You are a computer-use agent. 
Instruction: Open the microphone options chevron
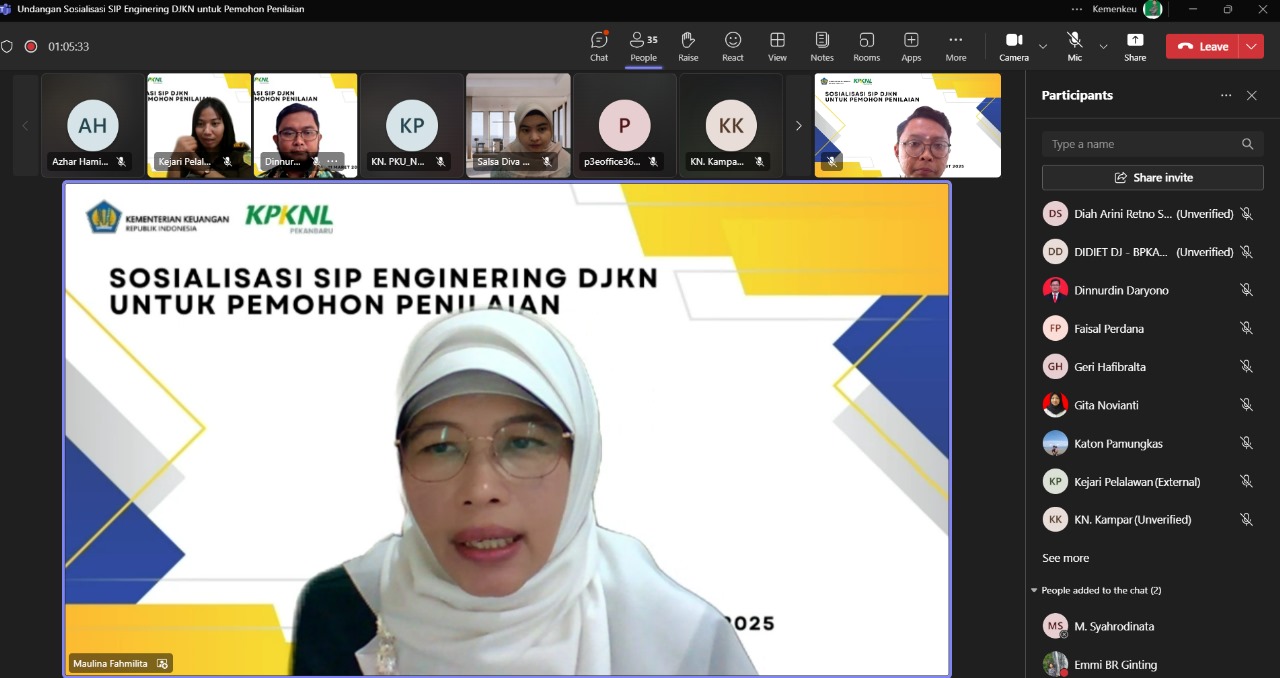pyautogui.click(x=1103, y=46)
